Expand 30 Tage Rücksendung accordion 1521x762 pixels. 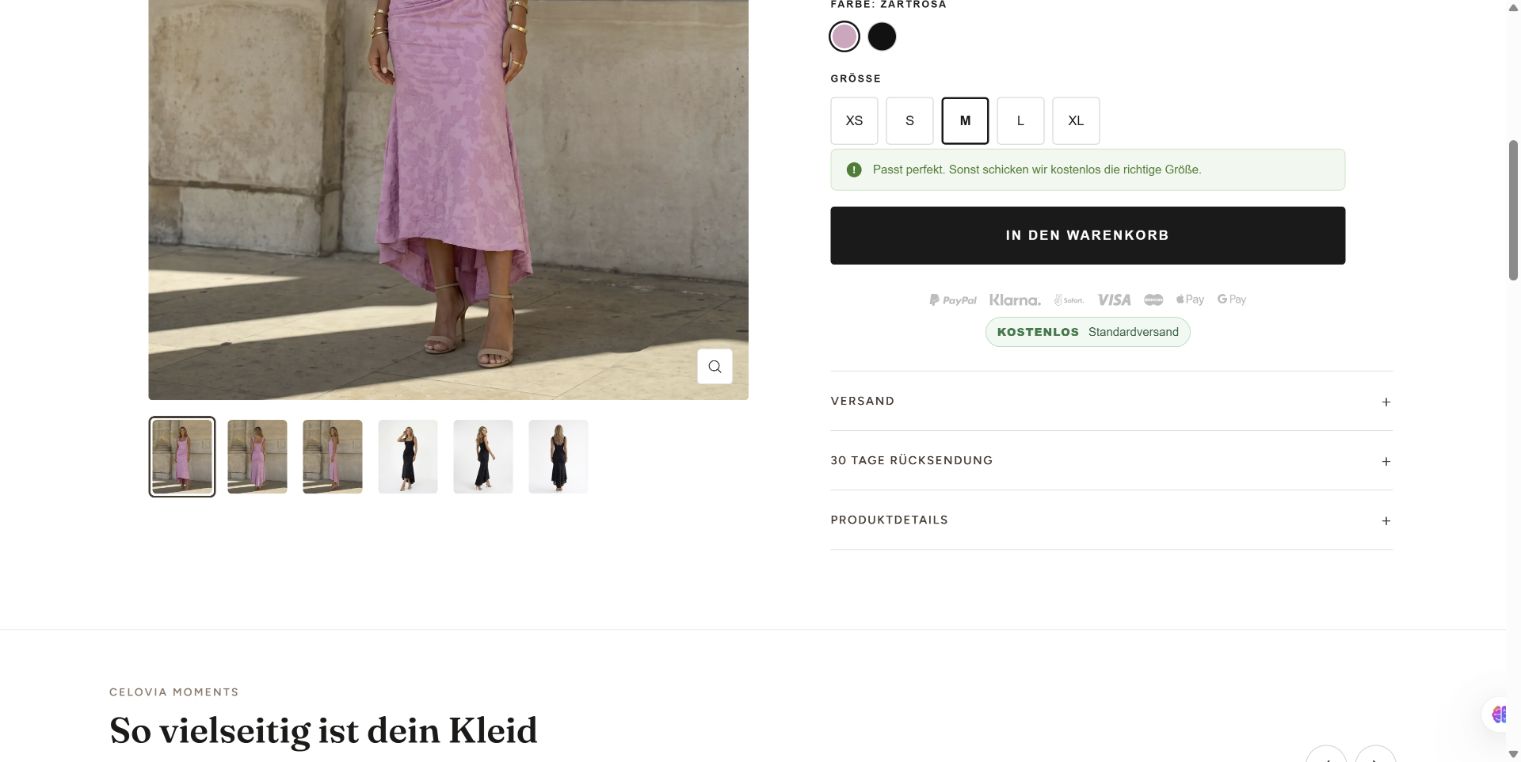[x=1111, y=460]
